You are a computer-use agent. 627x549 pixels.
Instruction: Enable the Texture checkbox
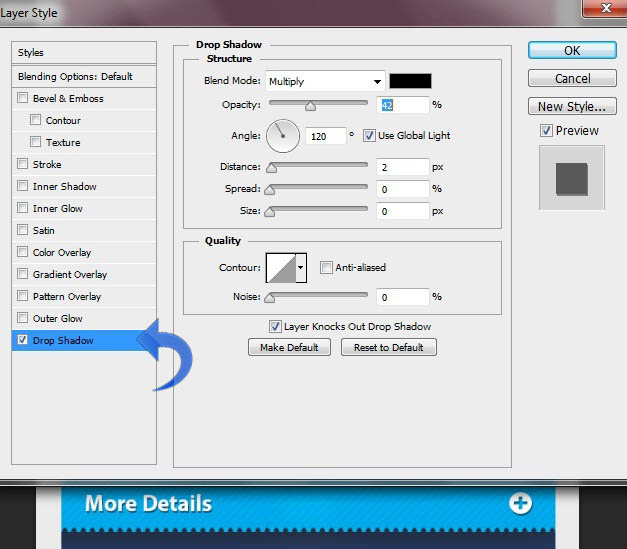click(36, 142)
